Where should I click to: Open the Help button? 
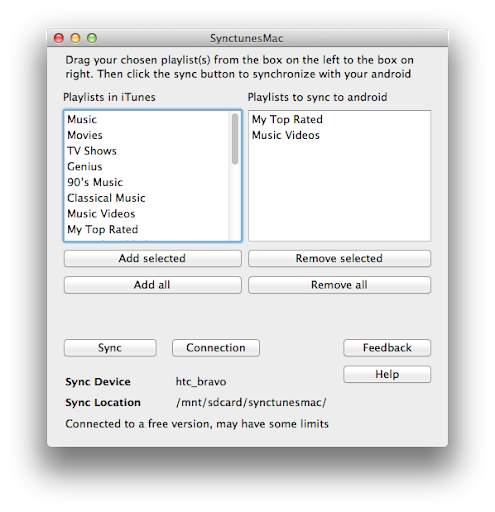tap(387, 374)
